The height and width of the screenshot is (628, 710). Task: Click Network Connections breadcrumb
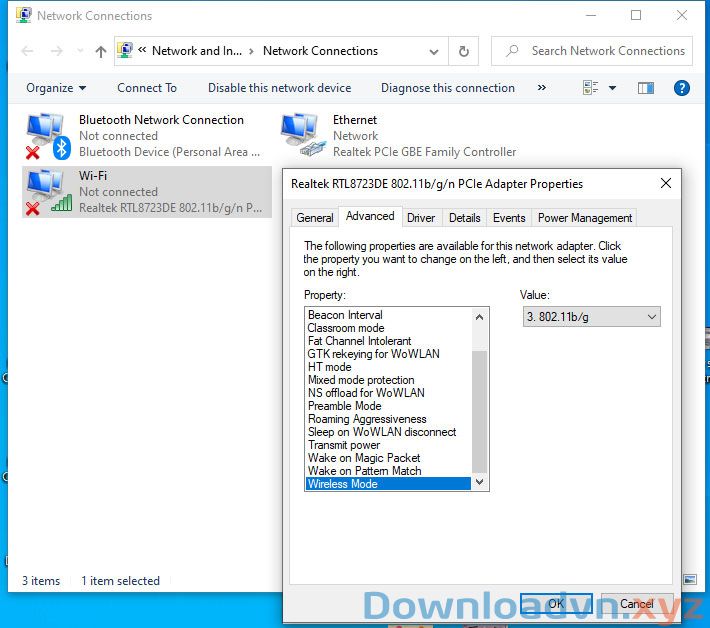(x=320, y=51)
